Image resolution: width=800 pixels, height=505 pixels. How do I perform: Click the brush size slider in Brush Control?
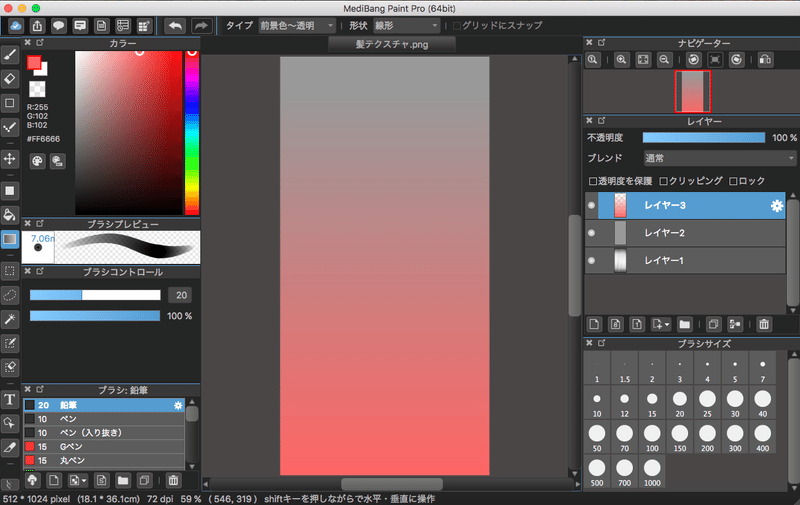[x=95, y=295]
